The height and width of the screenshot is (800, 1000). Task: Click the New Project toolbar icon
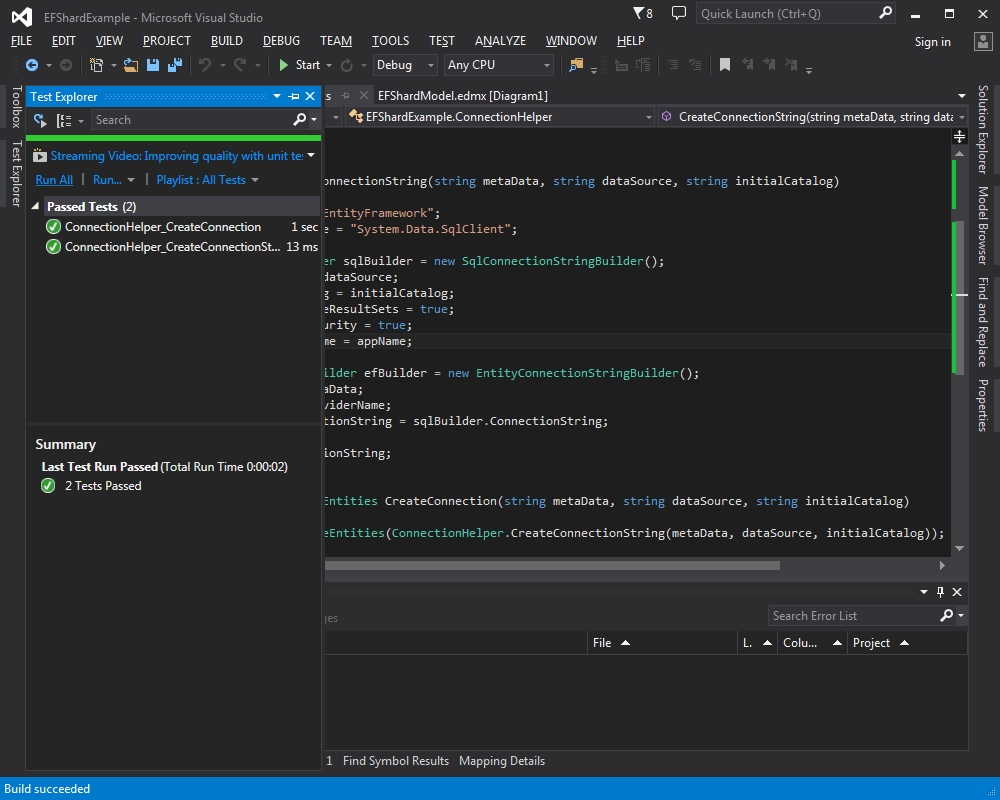(x=96, y=65)
